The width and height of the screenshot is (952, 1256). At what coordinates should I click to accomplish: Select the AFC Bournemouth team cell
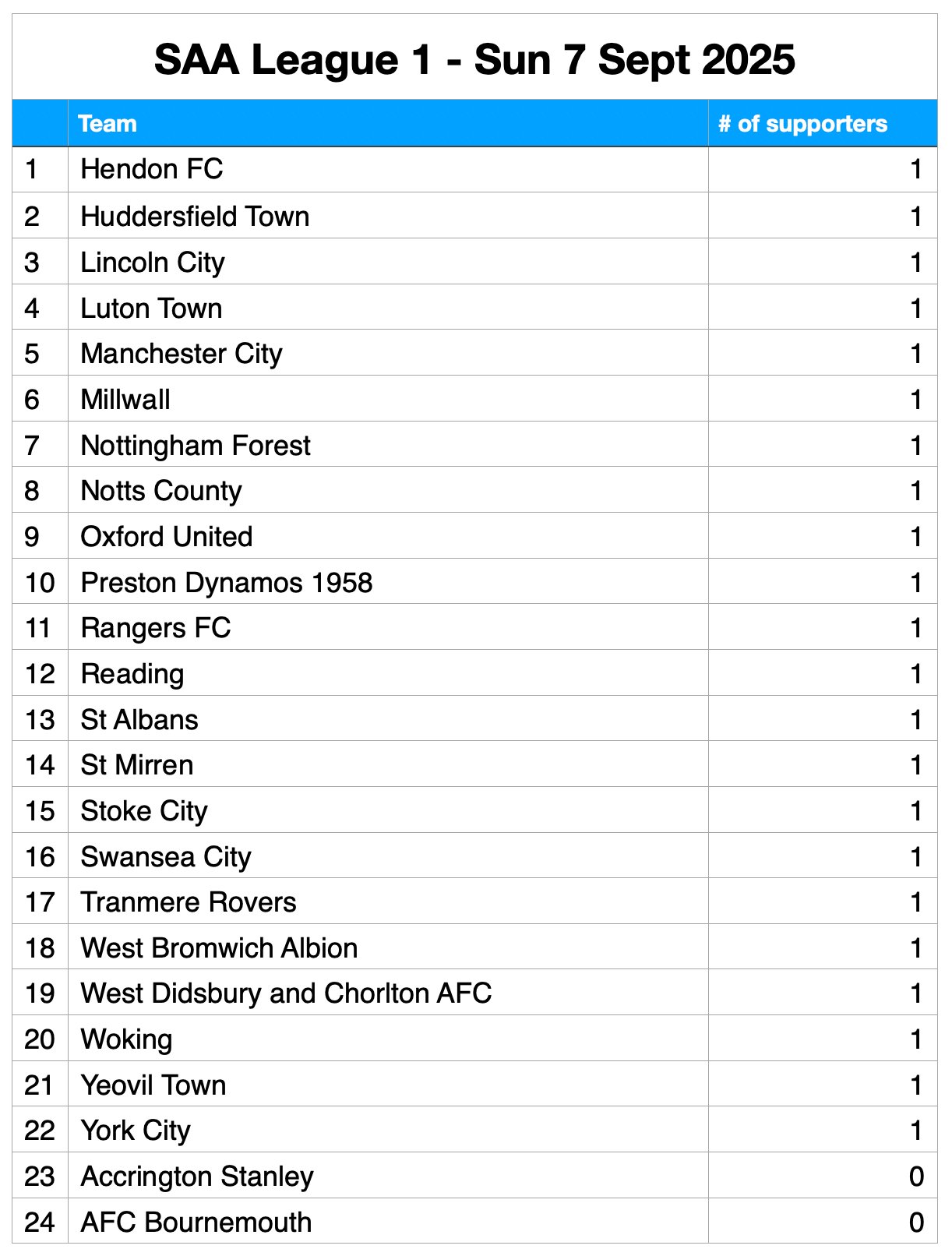(x=196, y=1222)
